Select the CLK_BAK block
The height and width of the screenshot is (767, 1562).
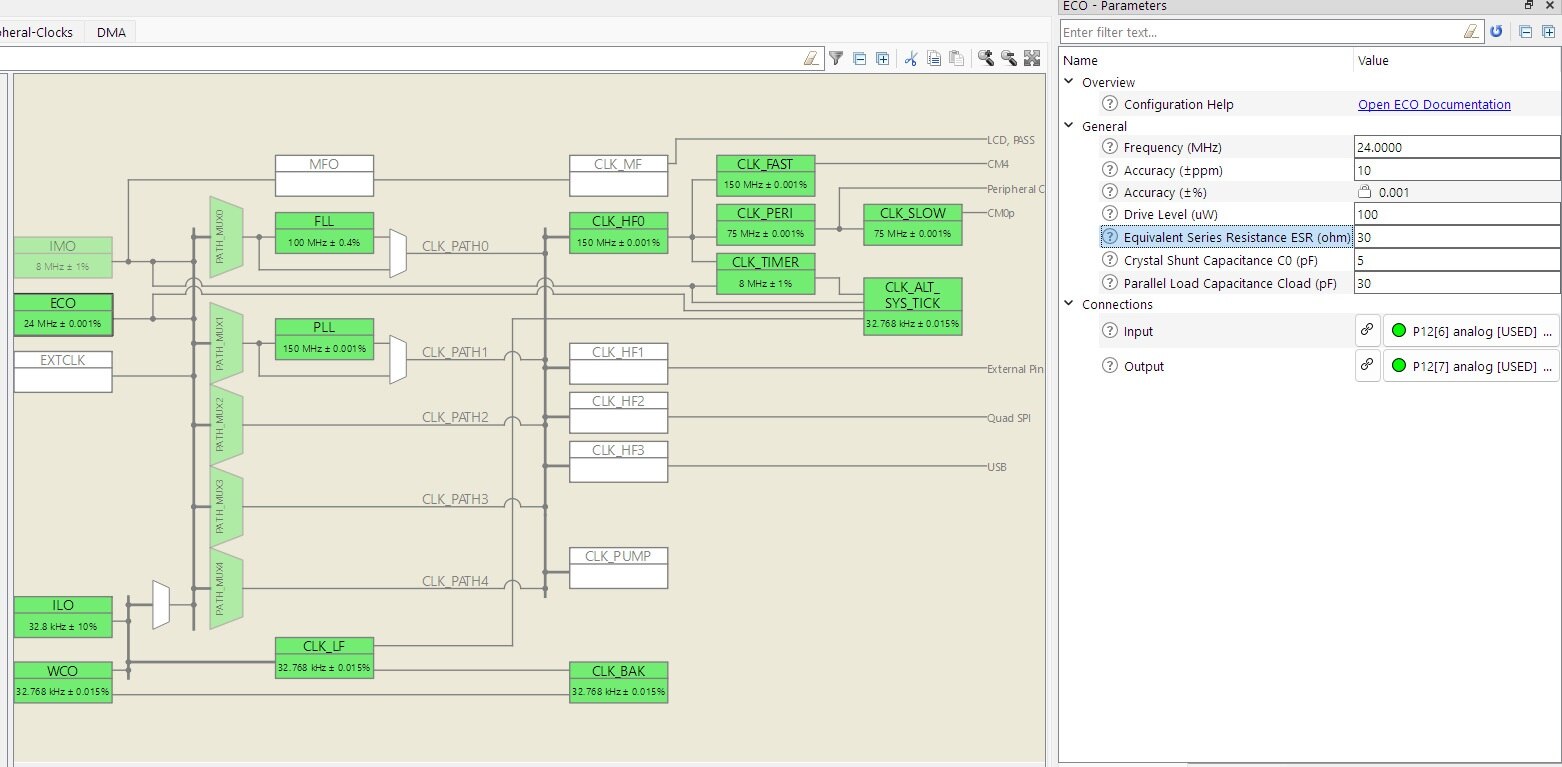618,681
